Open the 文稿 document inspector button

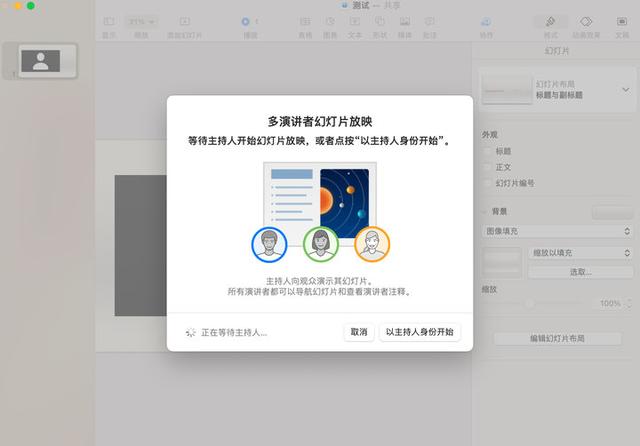click(622, 22)
